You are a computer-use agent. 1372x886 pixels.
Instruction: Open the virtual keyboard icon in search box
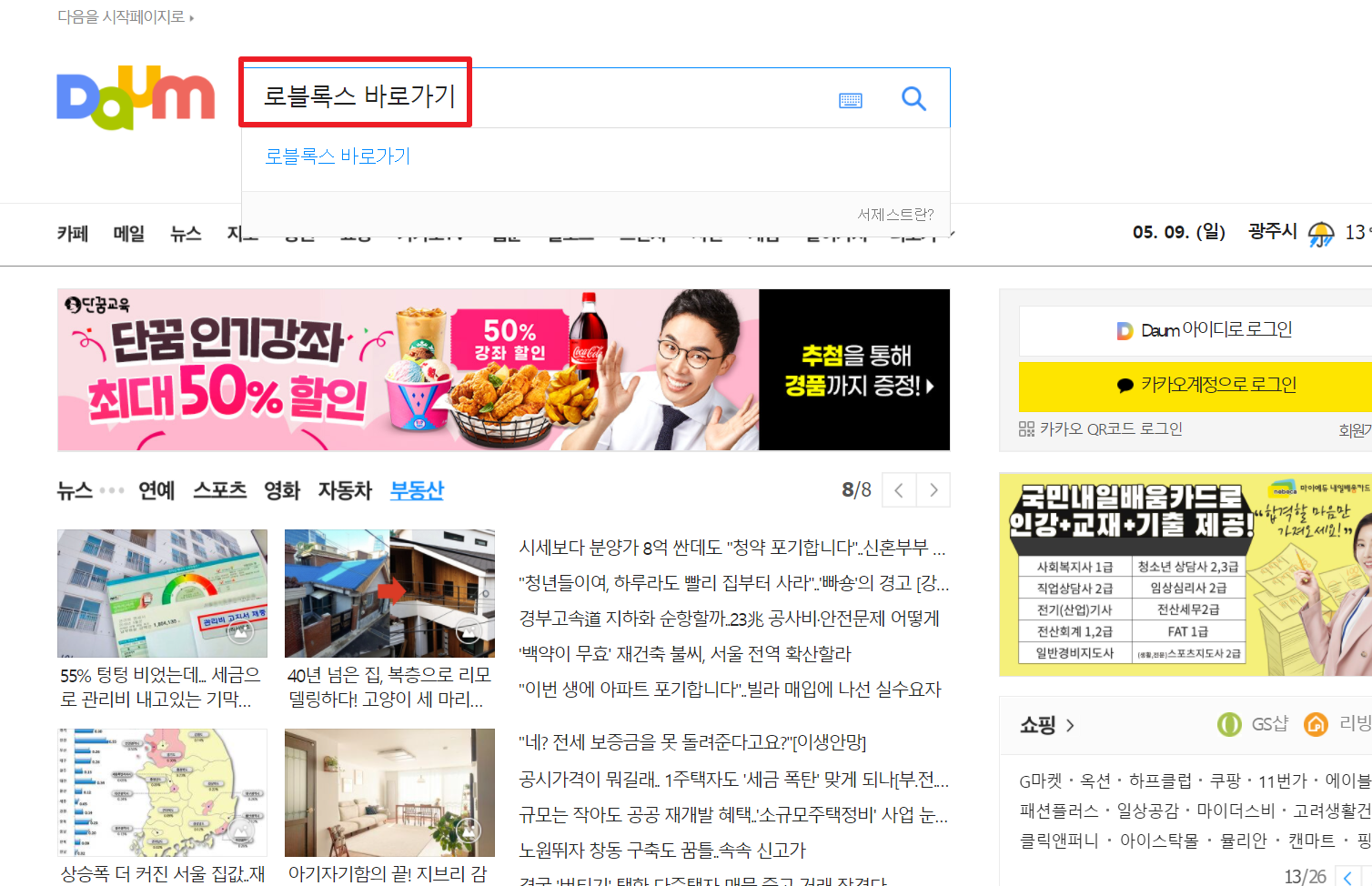tap(851, 100)
